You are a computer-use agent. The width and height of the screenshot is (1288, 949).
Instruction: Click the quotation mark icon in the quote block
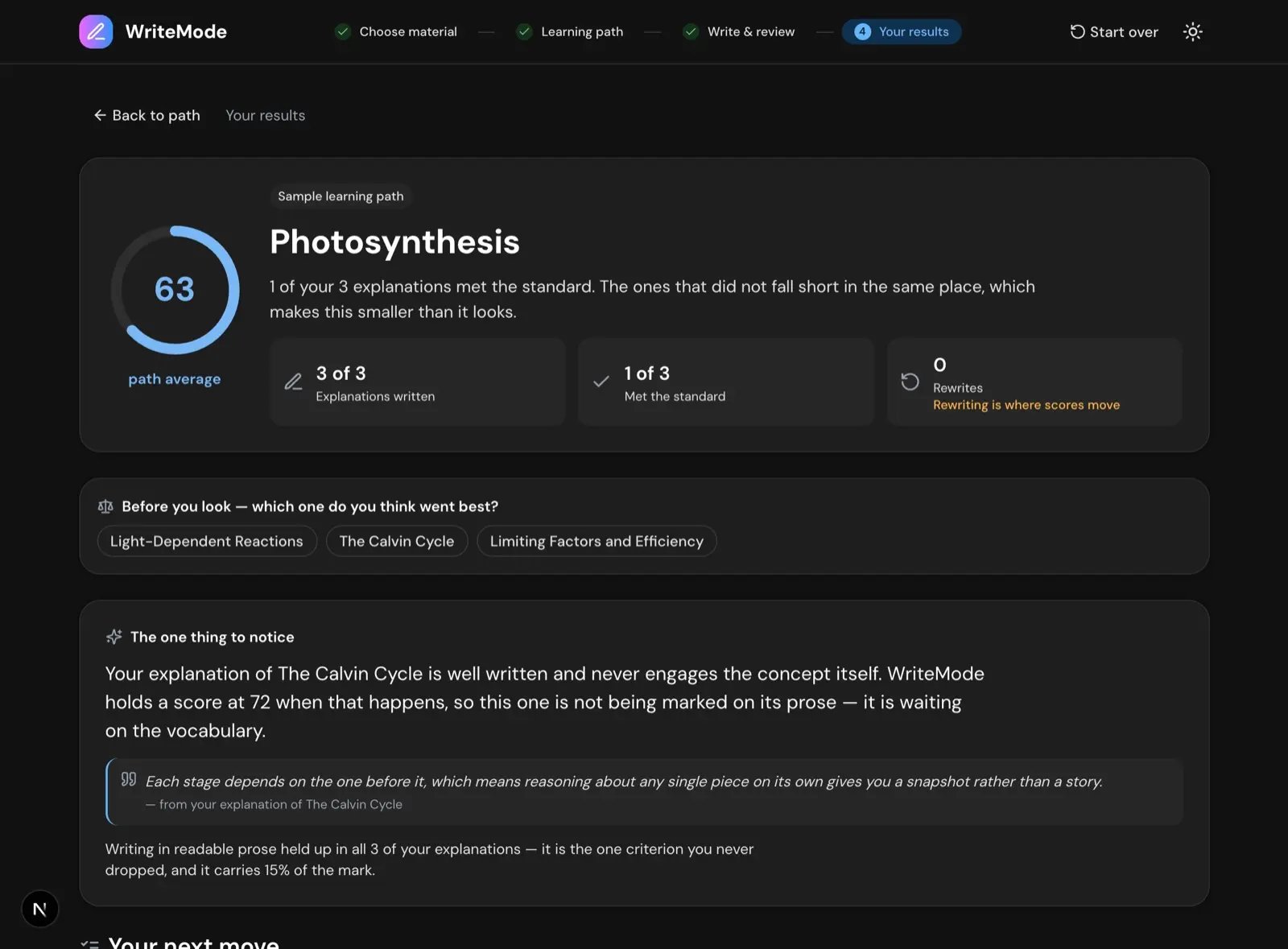tap(129, 779)
